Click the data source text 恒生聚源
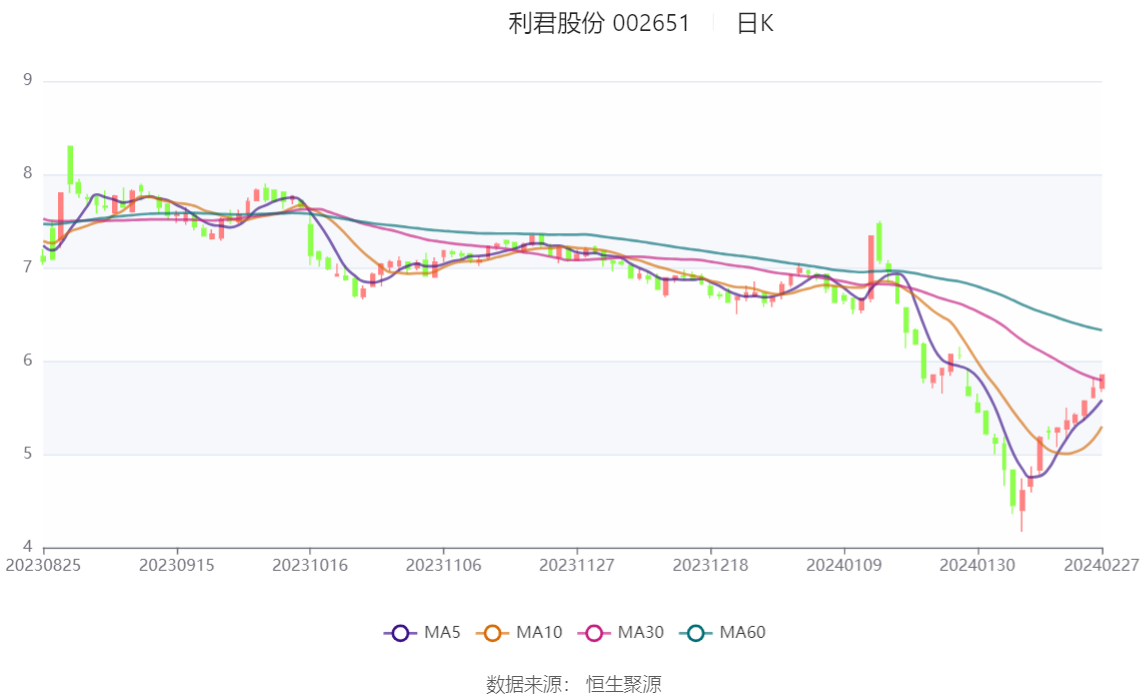Viewport: 1148px width, 699px height. pyautogui.click(x=623, y=684)
